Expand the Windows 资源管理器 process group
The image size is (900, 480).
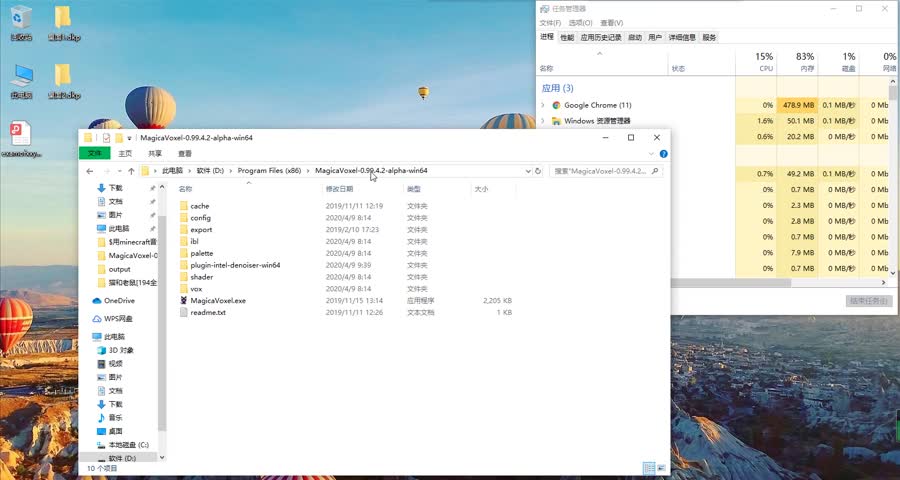(x=543, y=121)
